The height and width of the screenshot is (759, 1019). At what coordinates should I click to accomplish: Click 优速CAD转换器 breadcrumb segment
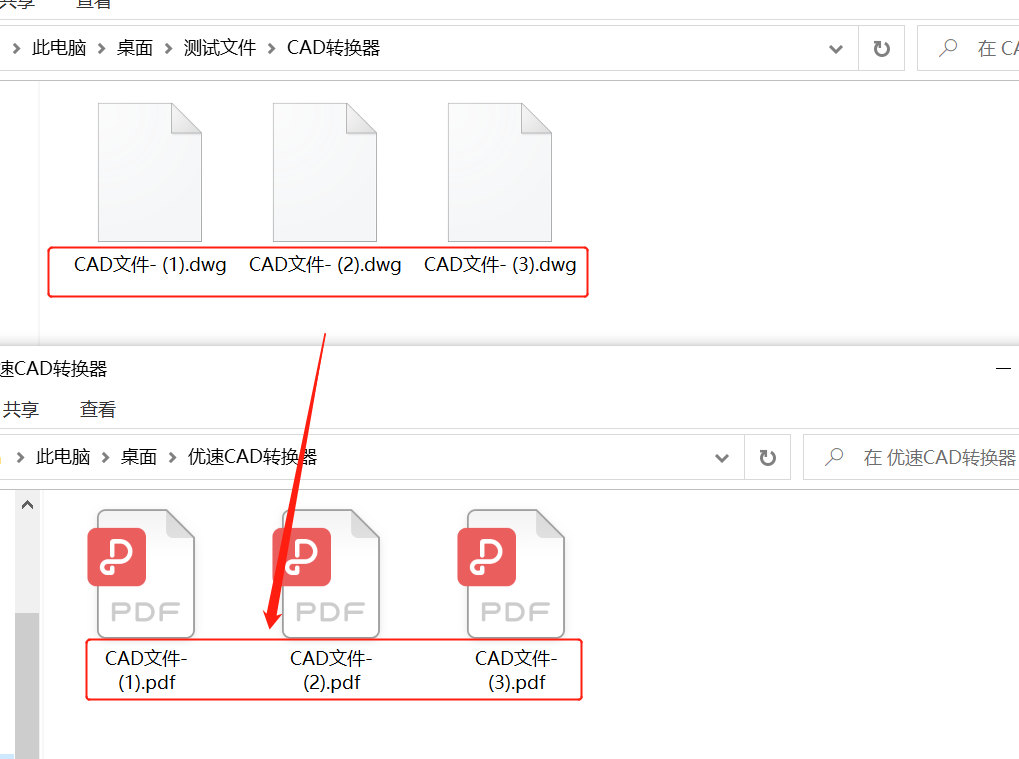pos(252,457)
